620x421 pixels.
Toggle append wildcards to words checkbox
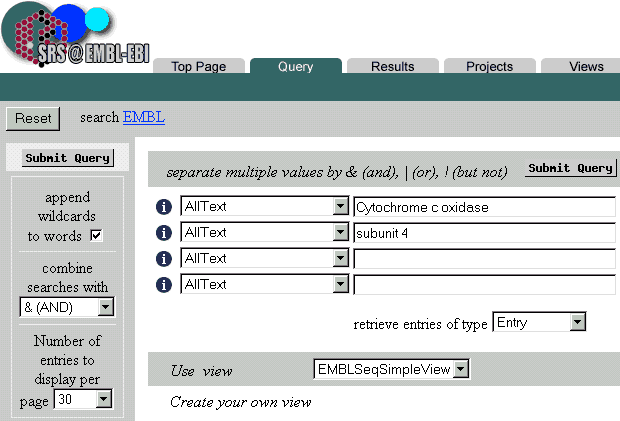click(96, 236)
